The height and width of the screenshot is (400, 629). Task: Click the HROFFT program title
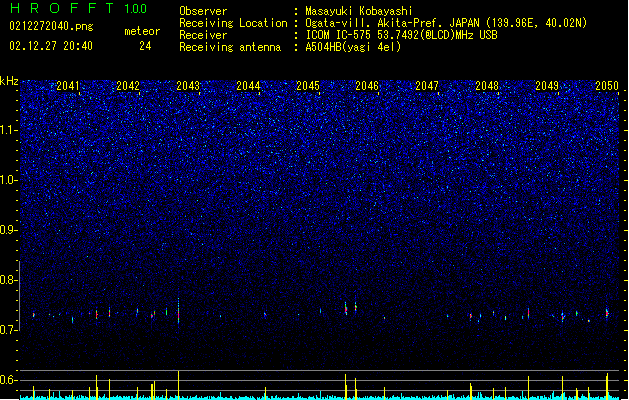click(x=62, y=8)
